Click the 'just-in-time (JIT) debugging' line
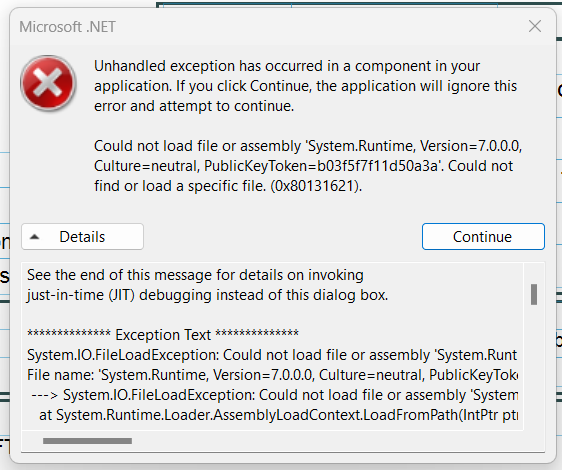The image size is (562, 470). 208,295
